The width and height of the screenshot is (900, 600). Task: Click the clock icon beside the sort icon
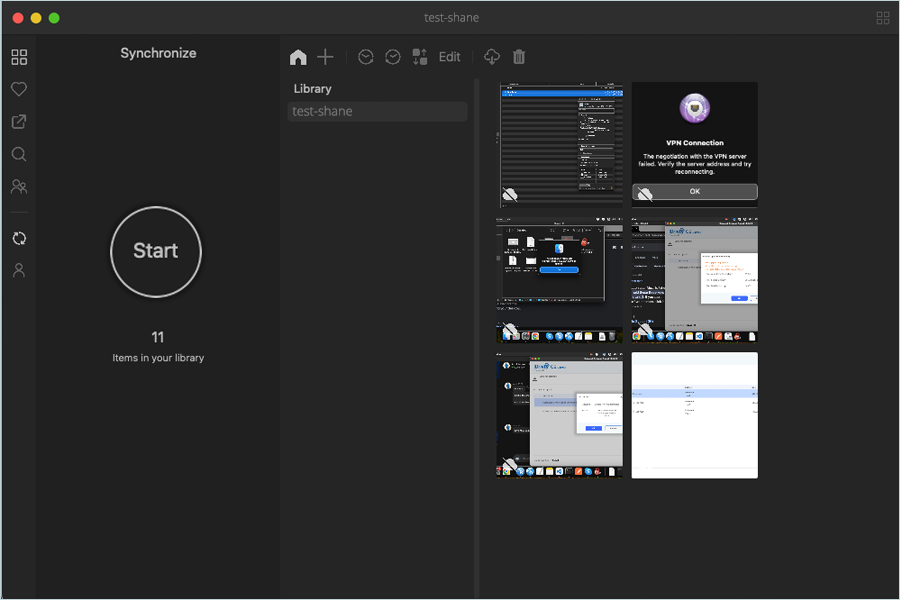click(393, 57)
